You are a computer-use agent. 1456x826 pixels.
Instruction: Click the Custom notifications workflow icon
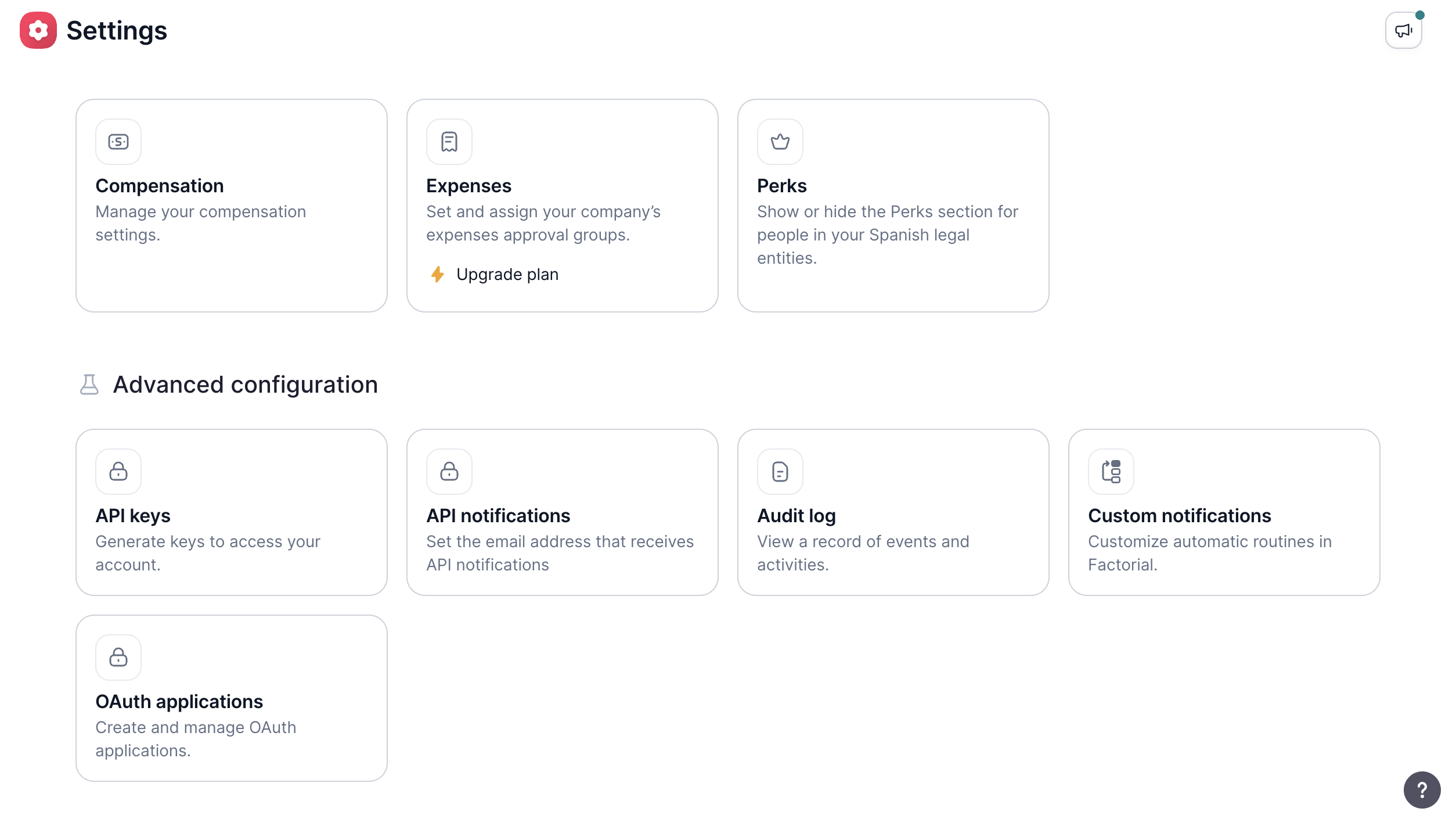[1111, 472]
